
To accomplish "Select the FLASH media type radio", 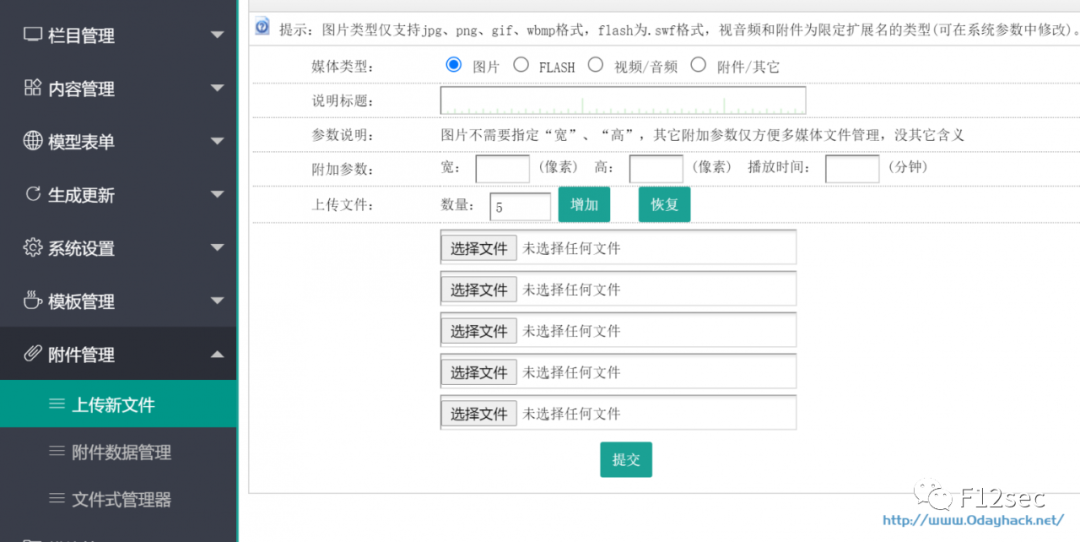I will (x=521, y=65).
